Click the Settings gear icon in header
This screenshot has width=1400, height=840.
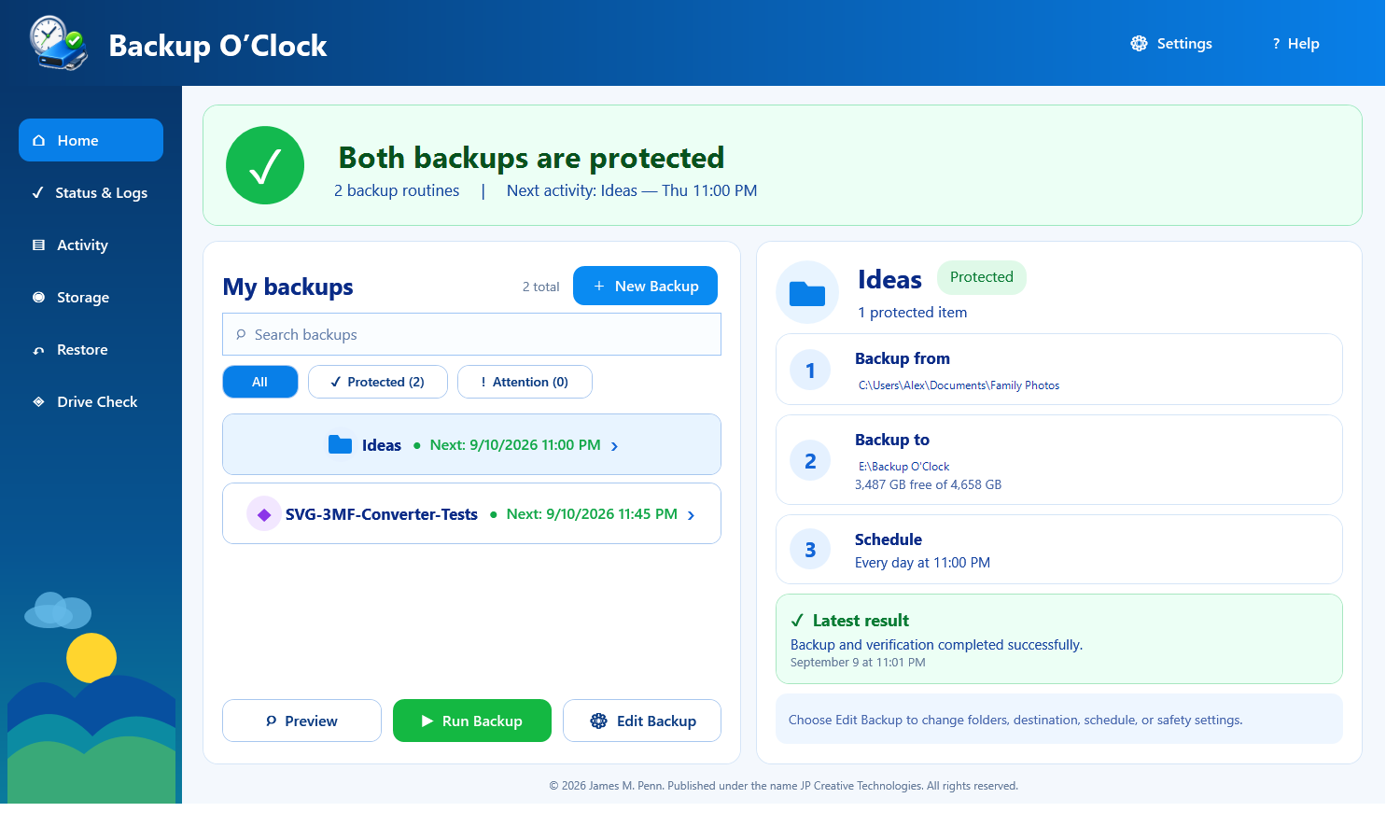point(1139,43)
